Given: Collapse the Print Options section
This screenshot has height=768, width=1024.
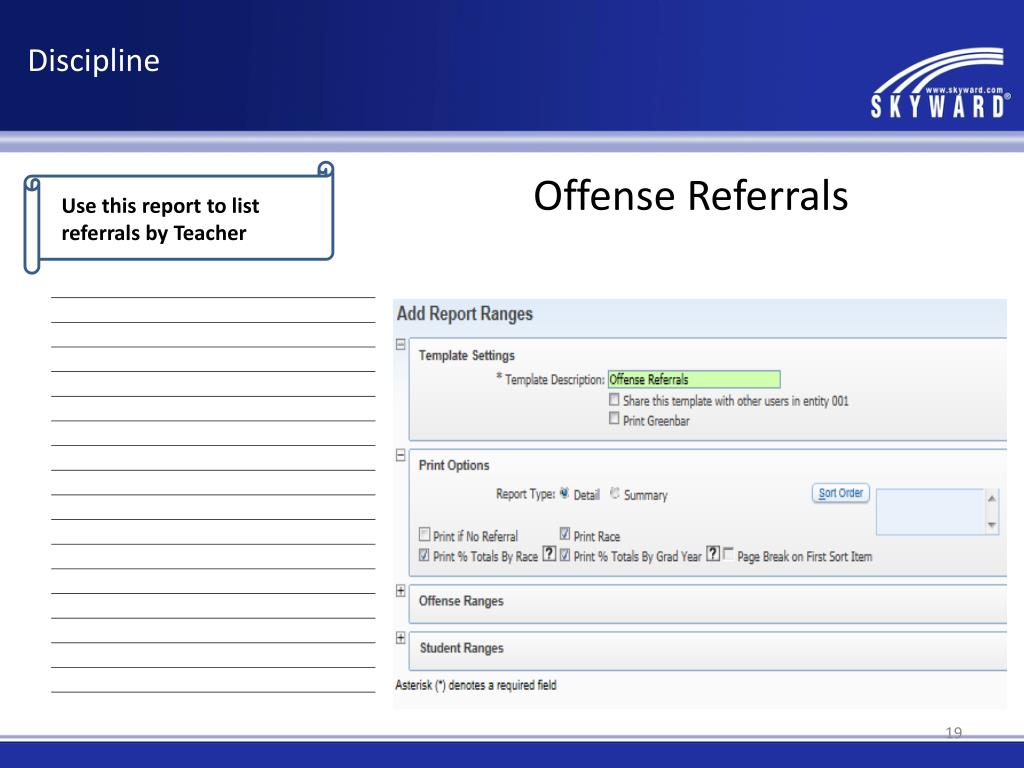Looking at the screenshot, I should coord(401,455).
